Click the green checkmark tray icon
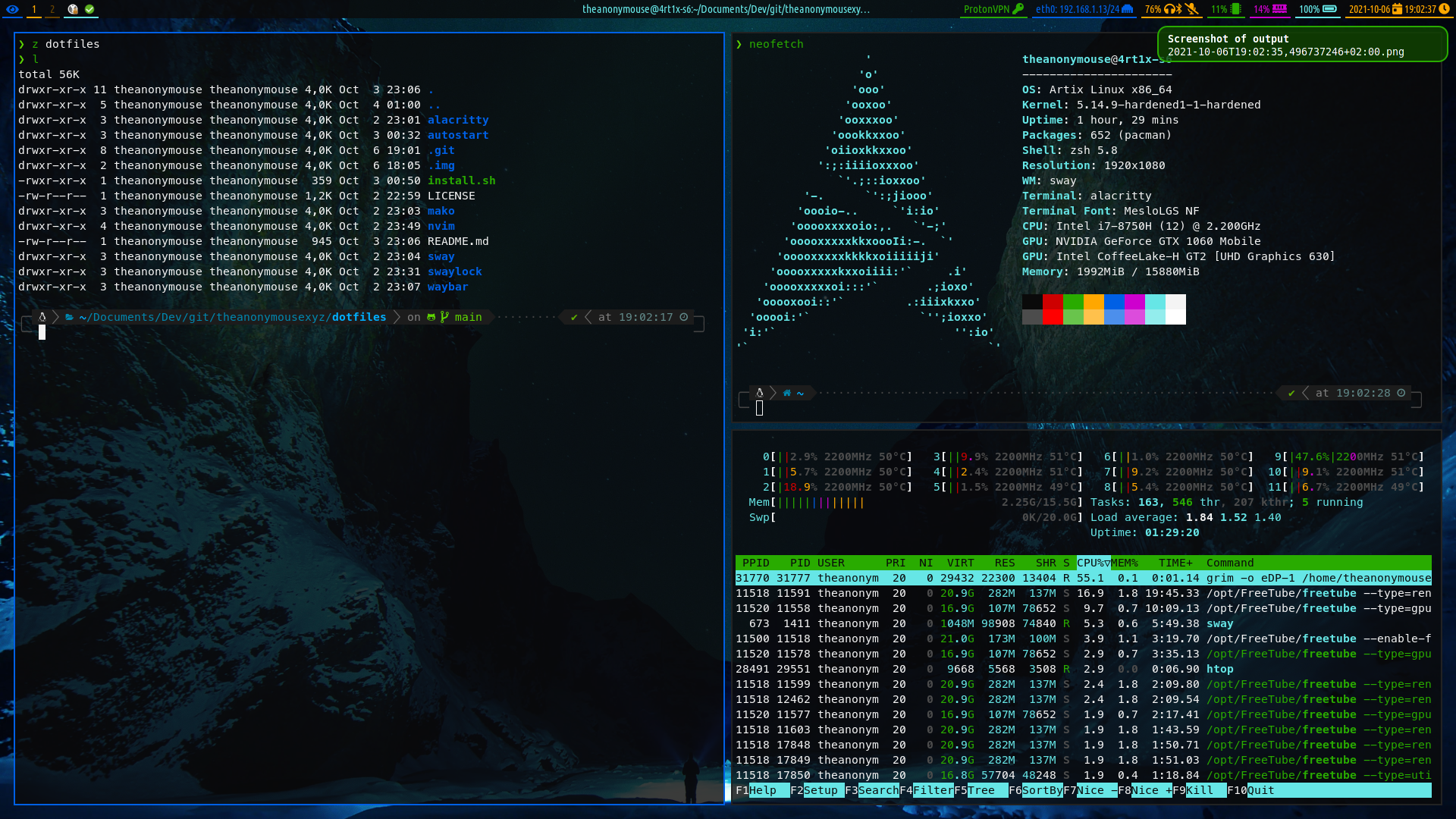 (x=89, y=9)
